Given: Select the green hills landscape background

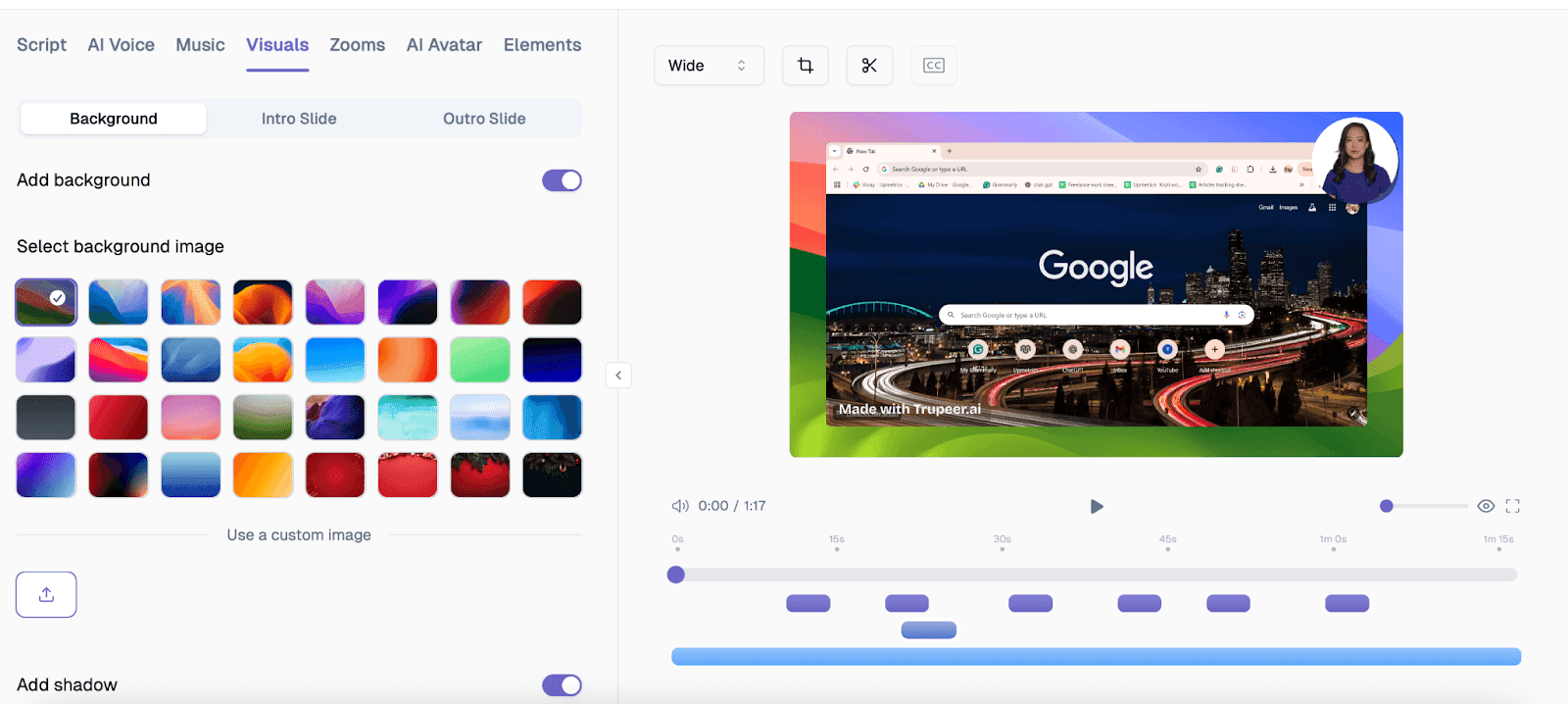Looking at the screenshot, I should [x=263, y=418].
